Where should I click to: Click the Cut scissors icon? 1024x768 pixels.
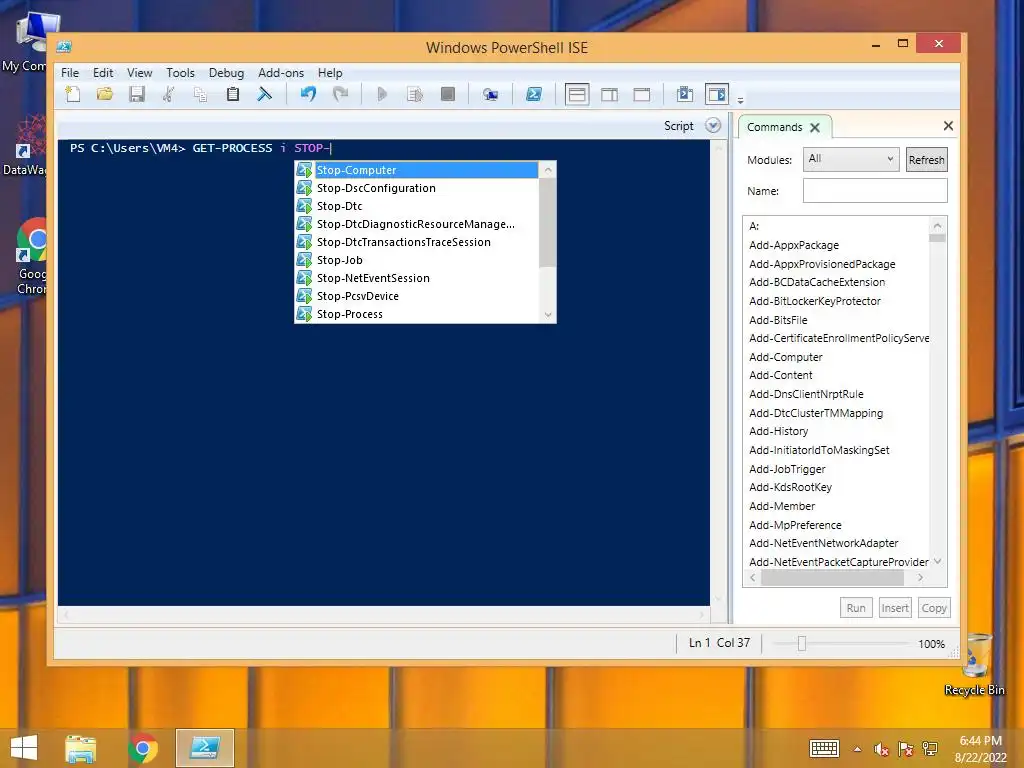[x=168, y=95]
